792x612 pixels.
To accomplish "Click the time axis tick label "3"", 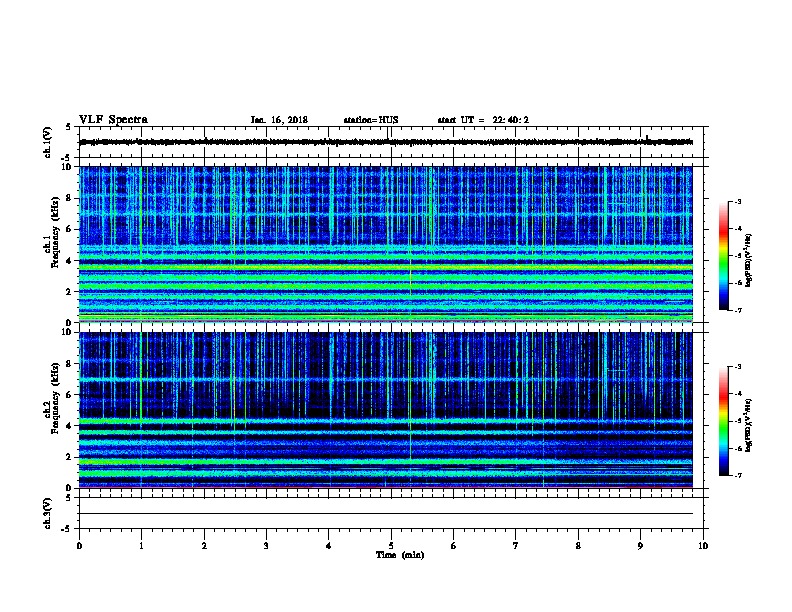I will [x=266, y=546].
